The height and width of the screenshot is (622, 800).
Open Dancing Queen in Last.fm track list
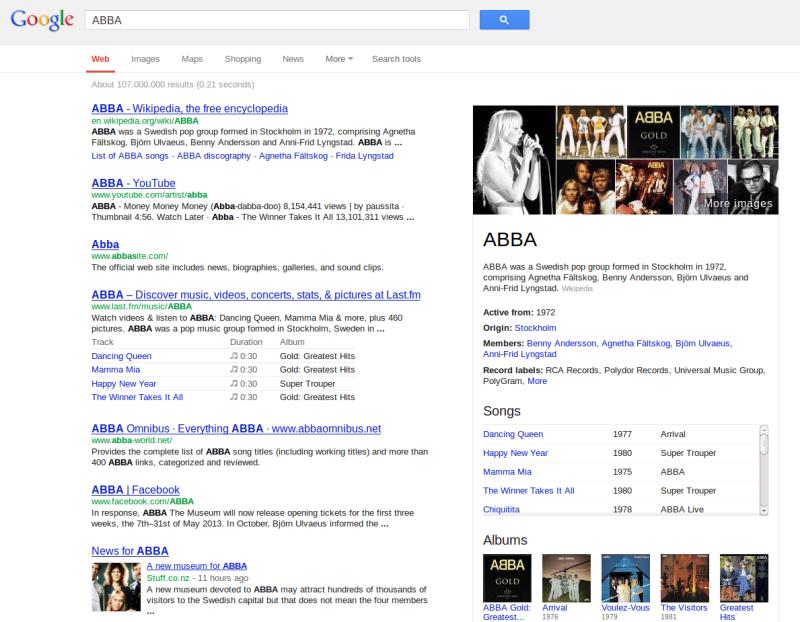[x=121, y=356]
